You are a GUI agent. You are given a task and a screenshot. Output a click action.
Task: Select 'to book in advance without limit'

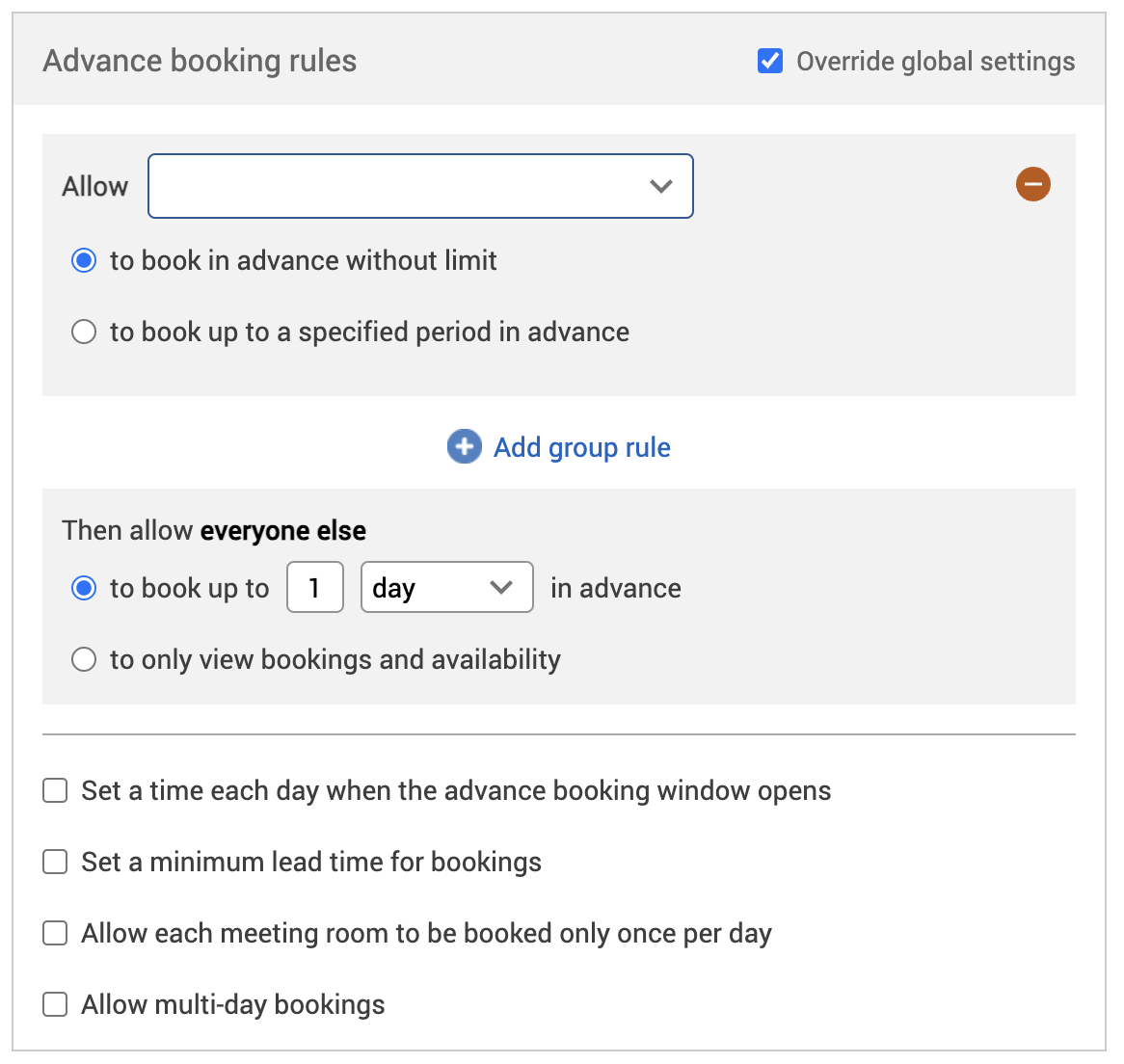(85, 260)
